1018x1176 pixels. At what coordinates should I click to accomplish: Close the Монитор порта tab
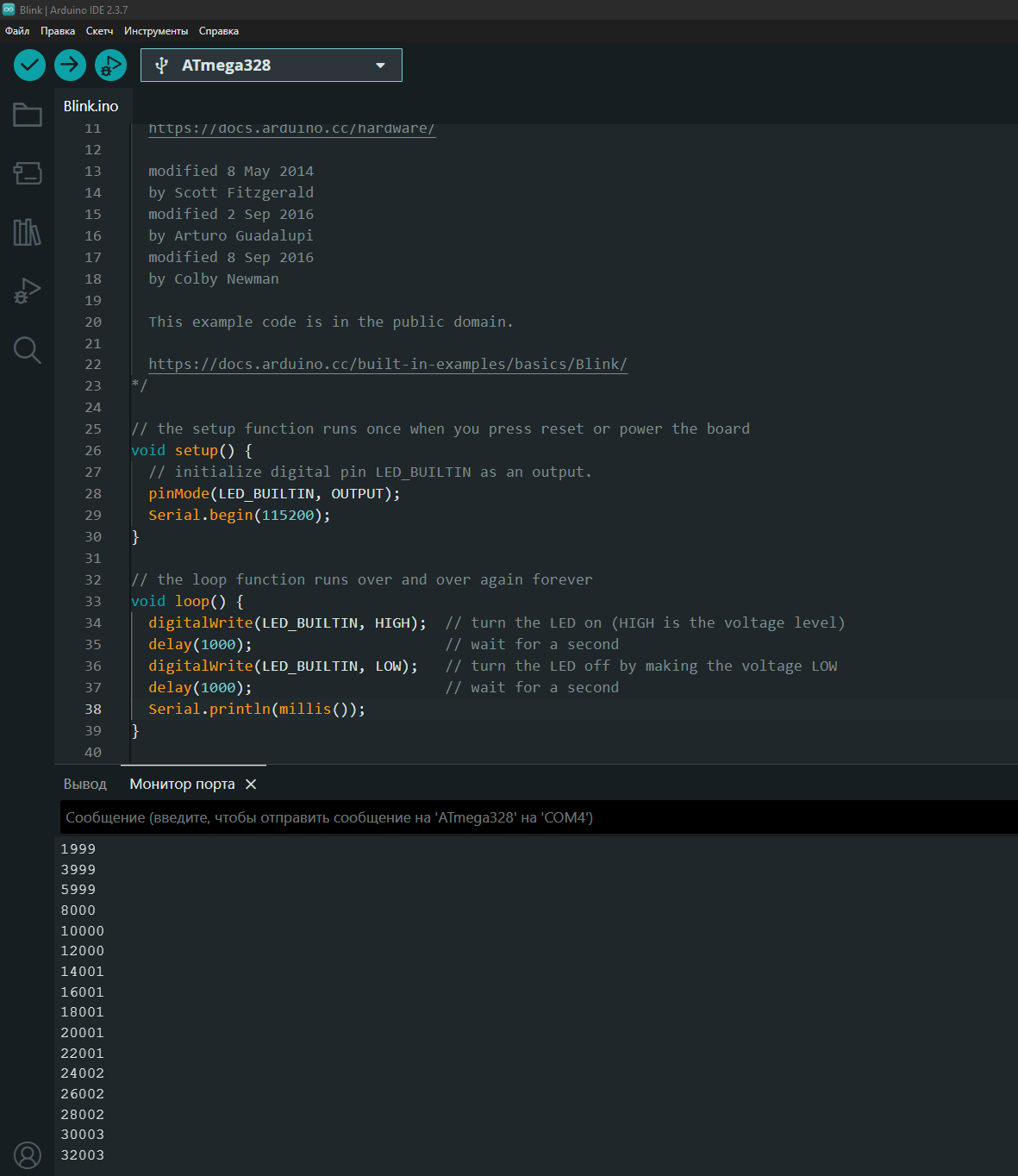[x=251, y=784]
